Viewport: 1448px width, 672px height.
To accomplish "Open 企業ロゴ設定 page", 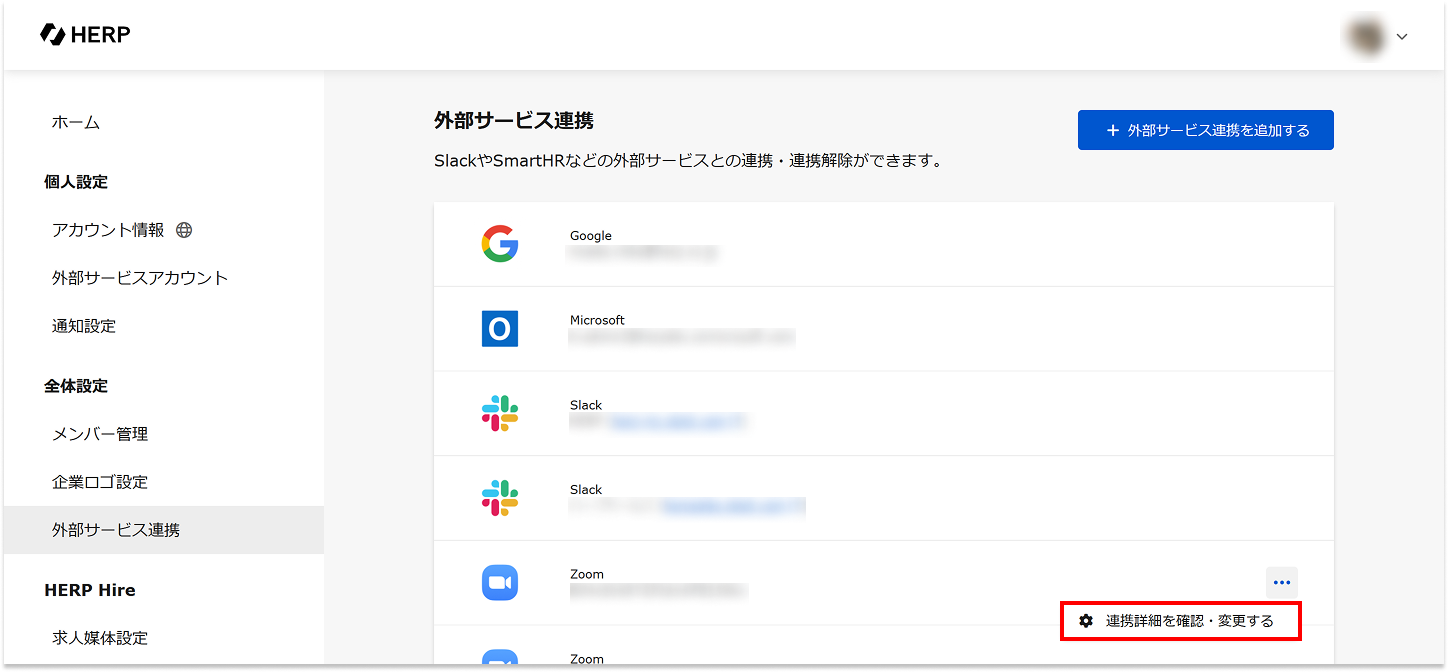I will tap(100, 482).
